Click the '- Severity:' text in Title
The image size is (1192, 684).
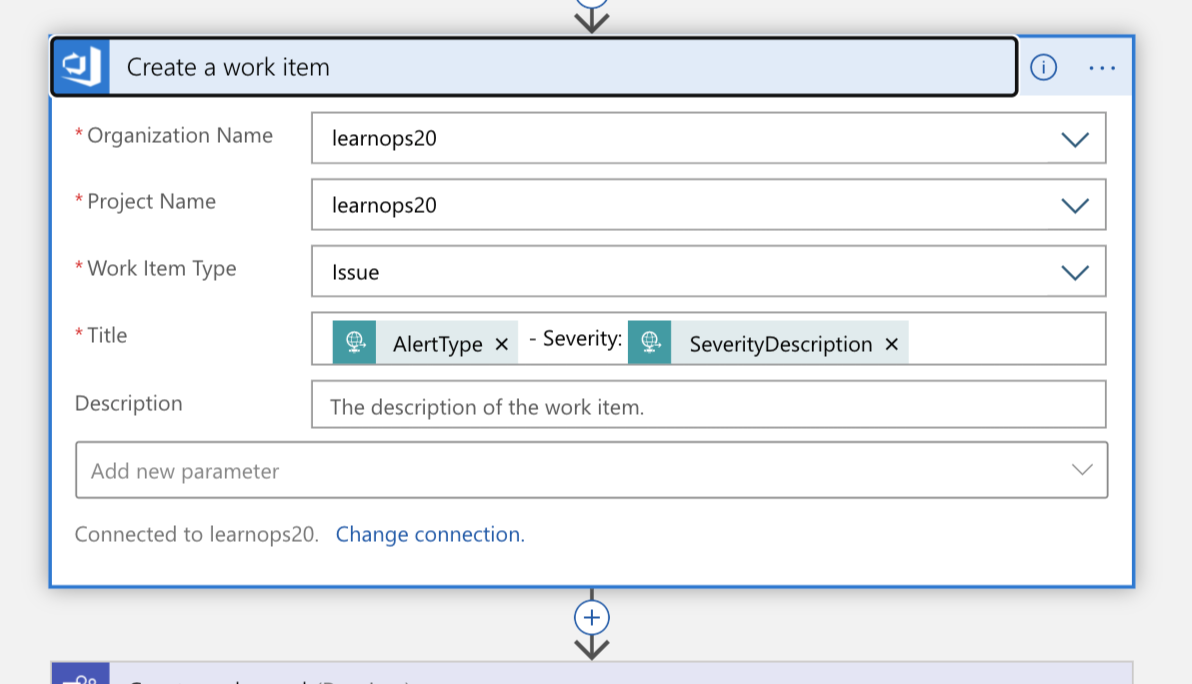(x=575, y=339)
